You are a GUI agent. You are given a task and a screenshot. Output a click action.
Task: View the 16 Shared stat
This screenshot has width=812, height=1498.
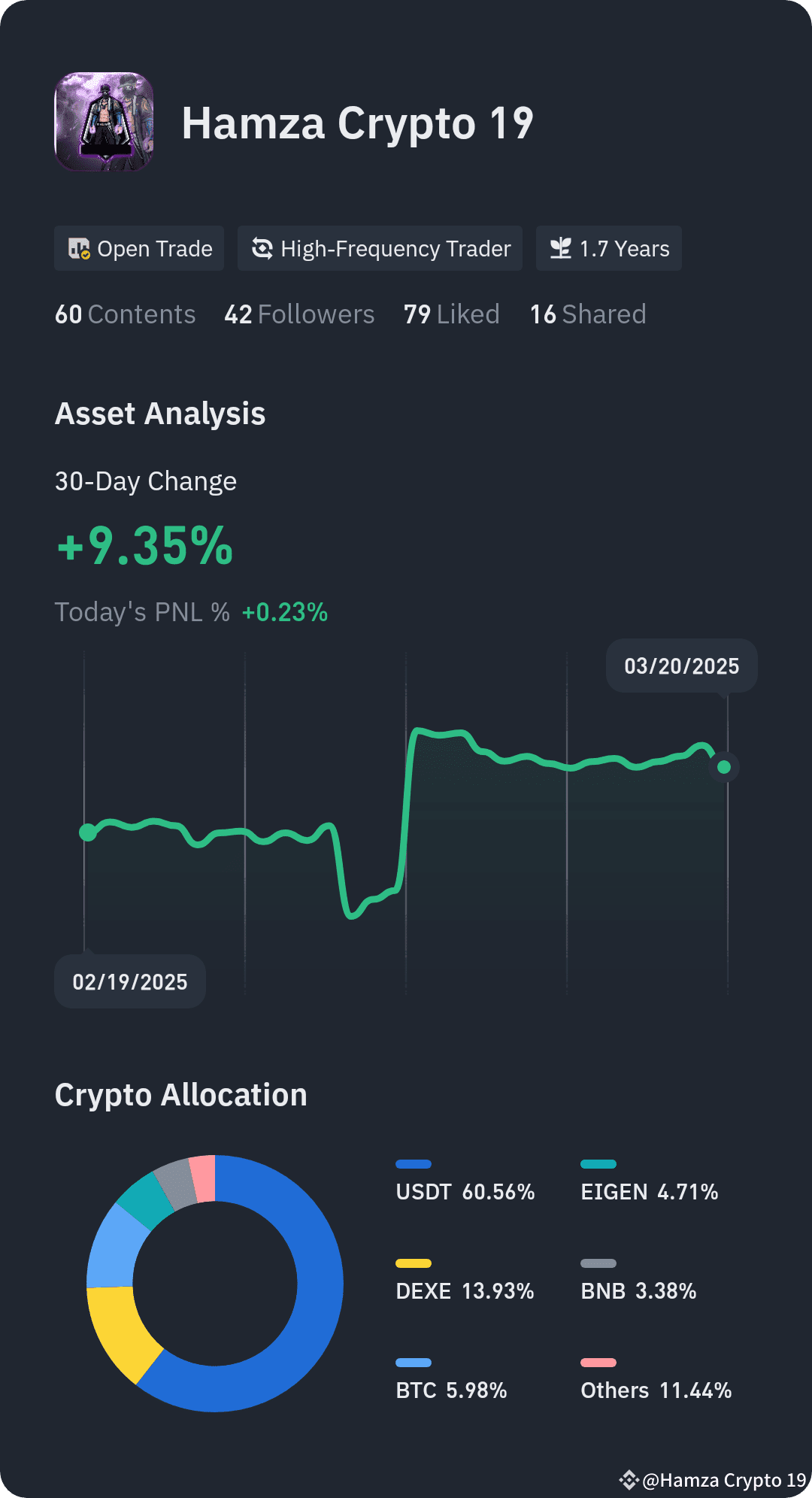[588, 314]
